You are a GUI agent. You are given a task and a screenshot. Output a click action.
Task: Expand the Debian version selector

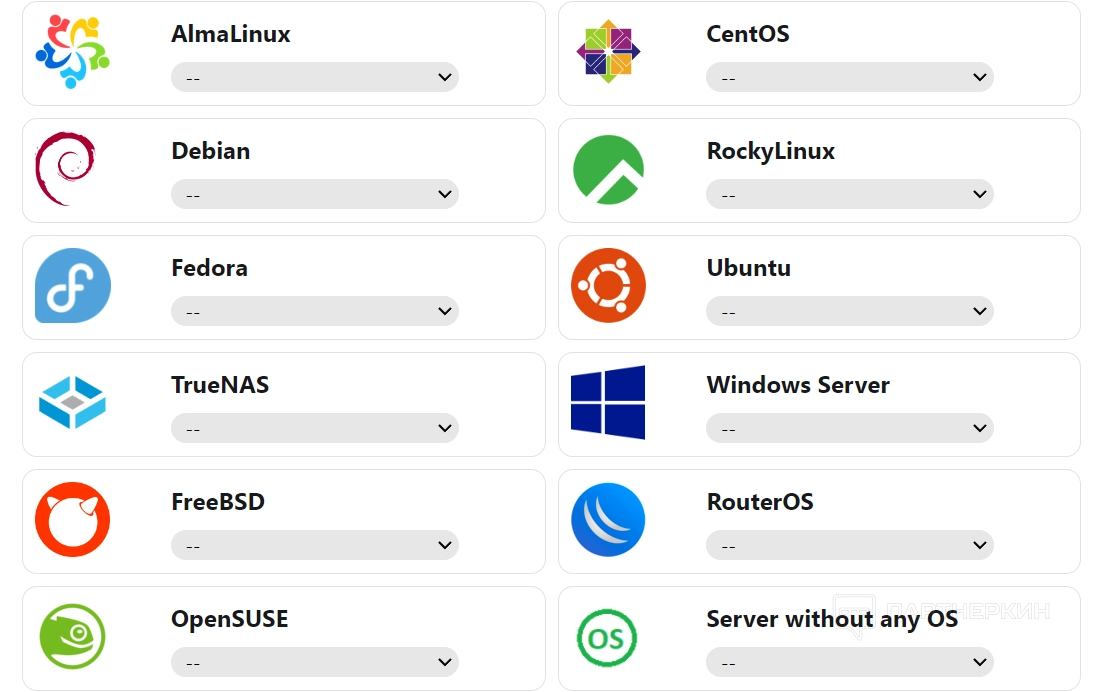314,194
